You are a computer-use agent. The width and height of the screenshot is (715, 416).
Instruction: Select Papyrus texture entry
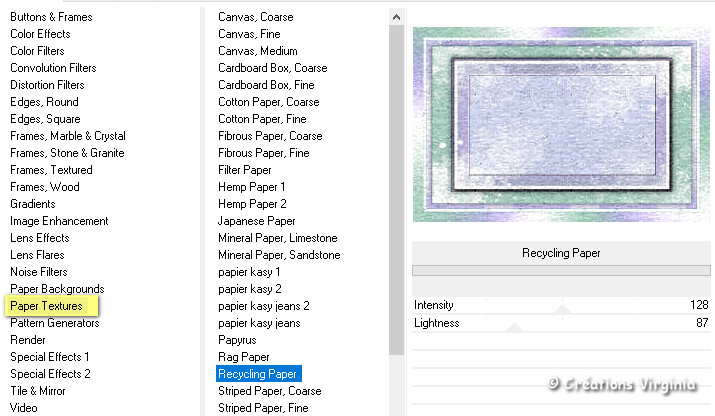pyautogui.click(x=237, y=340)
